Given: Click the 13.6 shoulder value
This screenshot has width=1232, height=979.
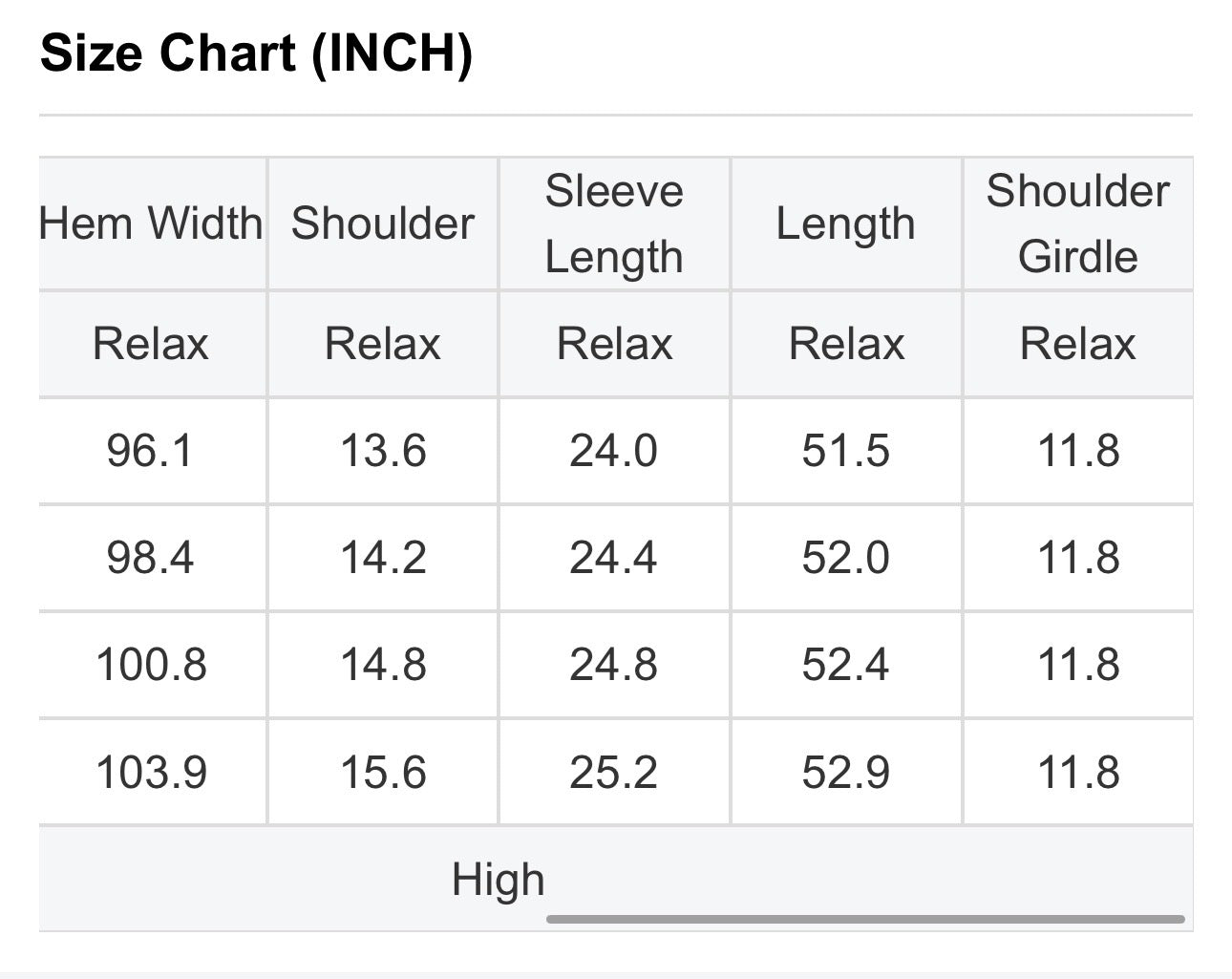Looking at the screenshot, I should pos(383,450).
